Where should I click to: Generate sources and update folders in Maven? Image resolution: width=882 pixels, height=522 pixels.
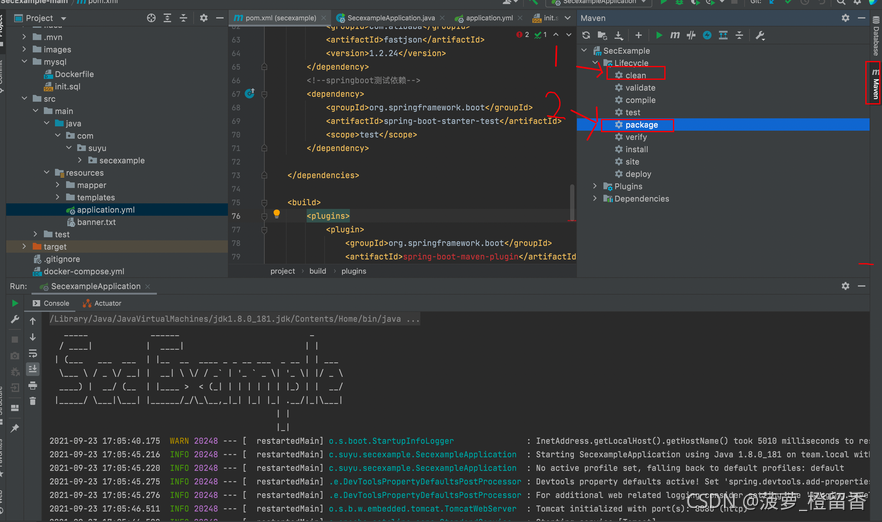click(x=602, y=35)
